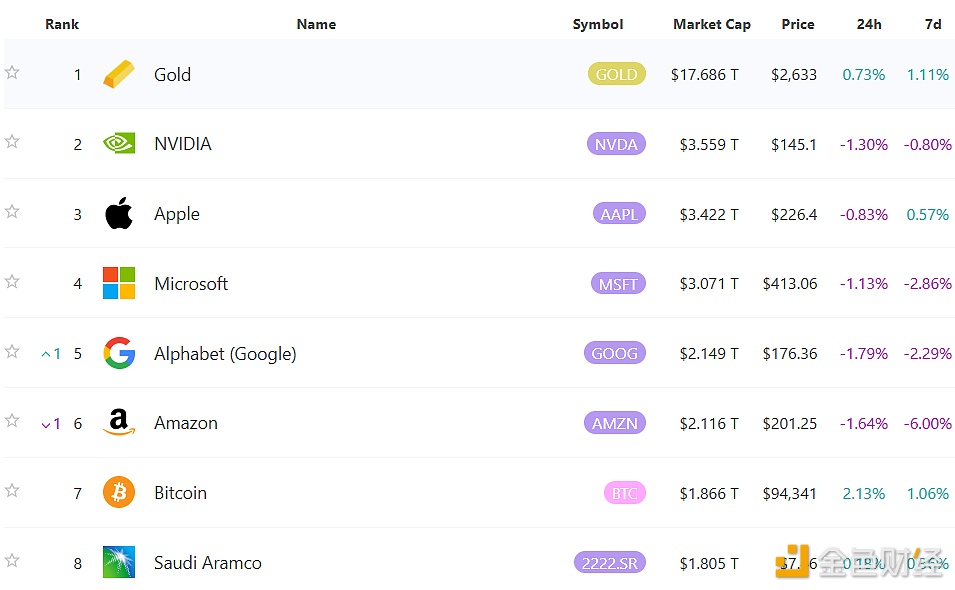The width and height of the screenshot is (955, 590).
Task: Click the NVIDIA logo icon
Action: [x=119, y=144]
